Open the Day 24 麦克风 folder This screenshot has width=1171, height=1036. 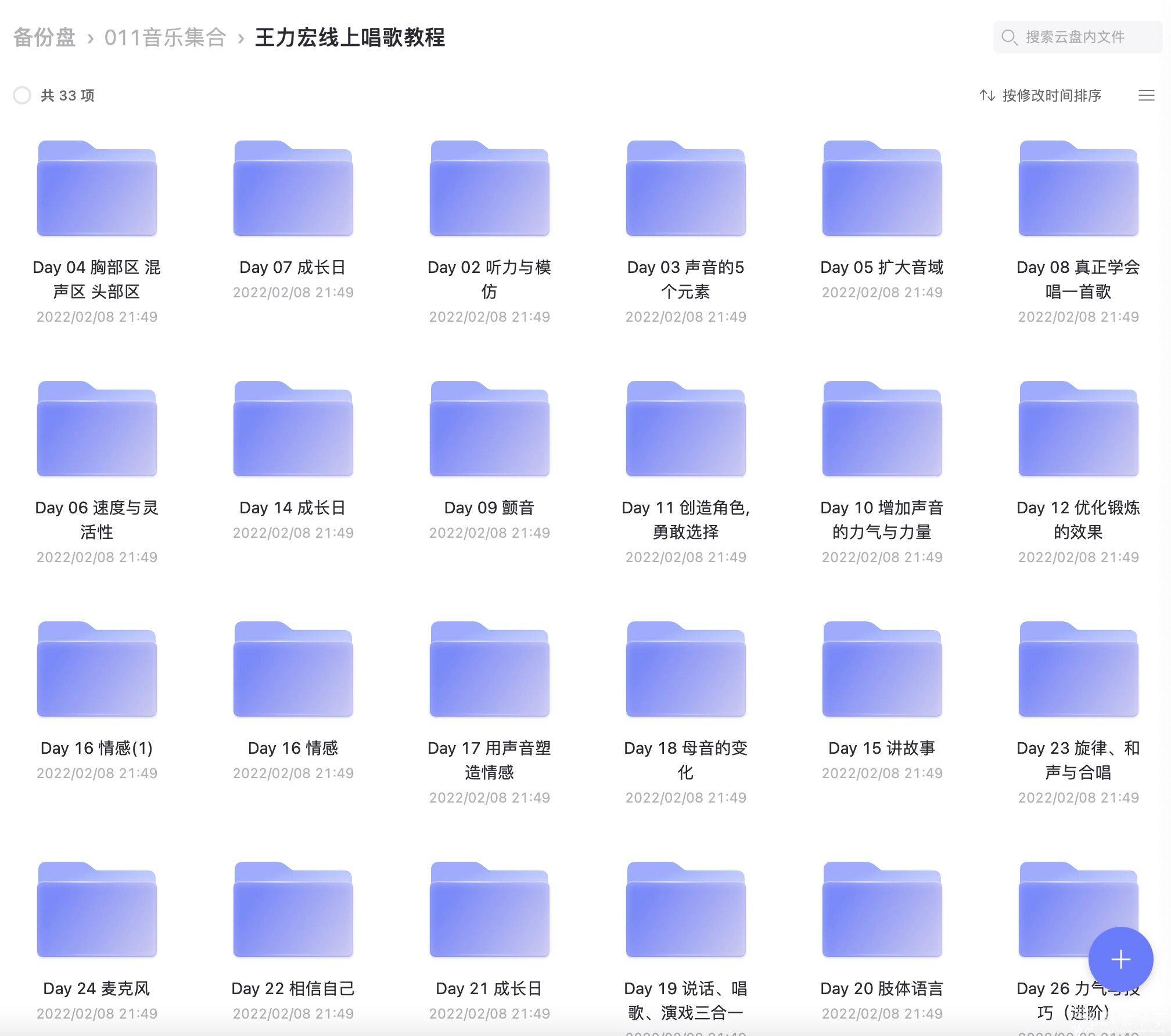(97, 910)
